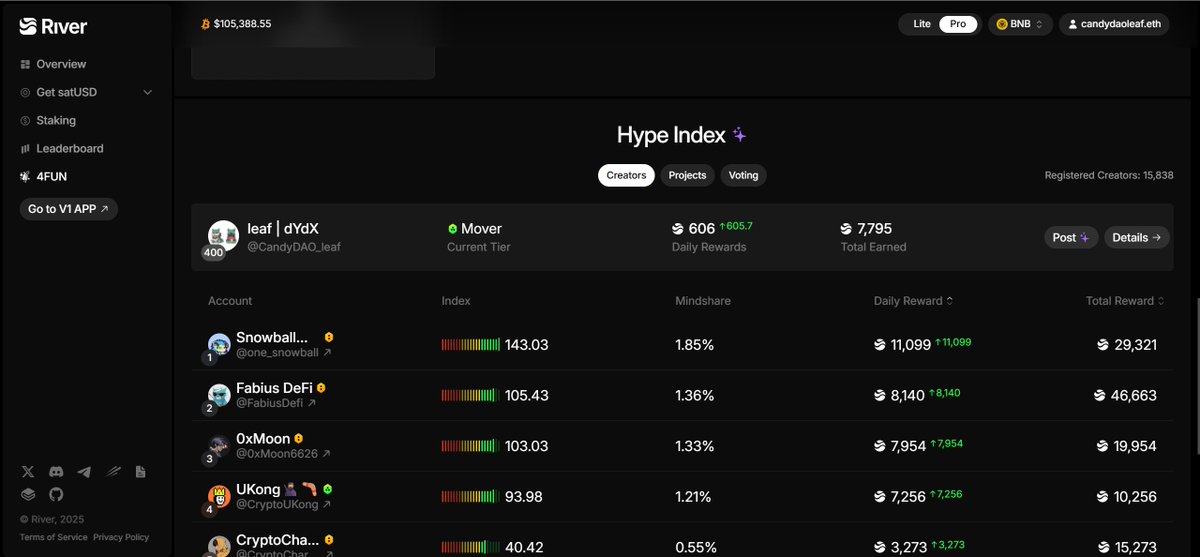
Task: Open the Discord icon in sidebar footer
Action: click(56, 471)
